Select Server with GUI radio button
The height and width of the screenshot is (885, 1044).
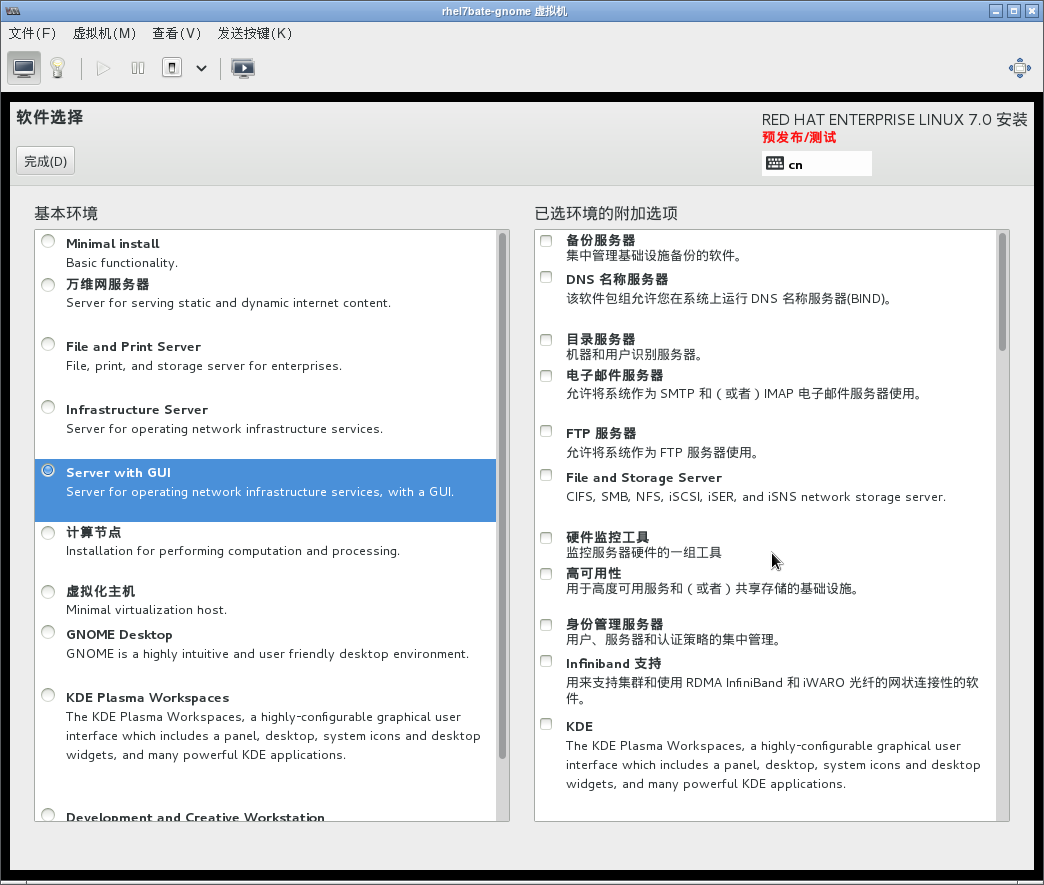(x=48, y=470)
